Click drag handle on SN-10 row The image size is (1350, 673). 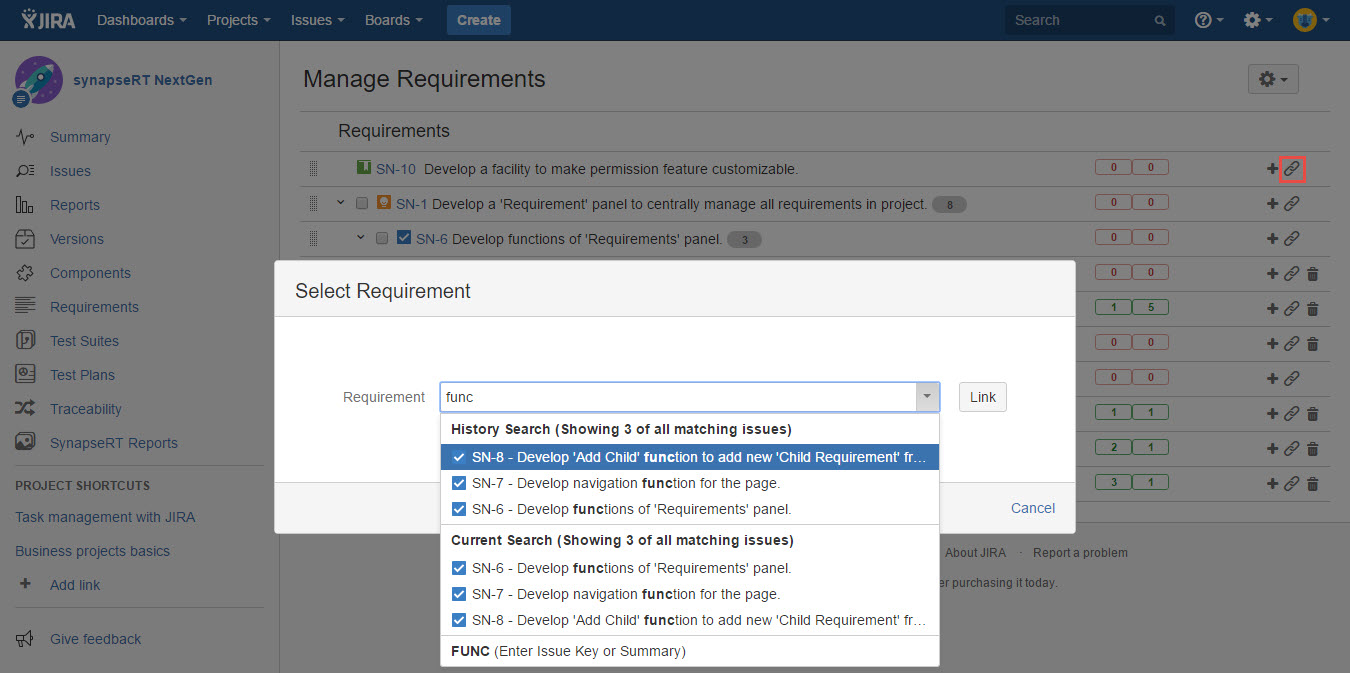[x=313, y=169]
